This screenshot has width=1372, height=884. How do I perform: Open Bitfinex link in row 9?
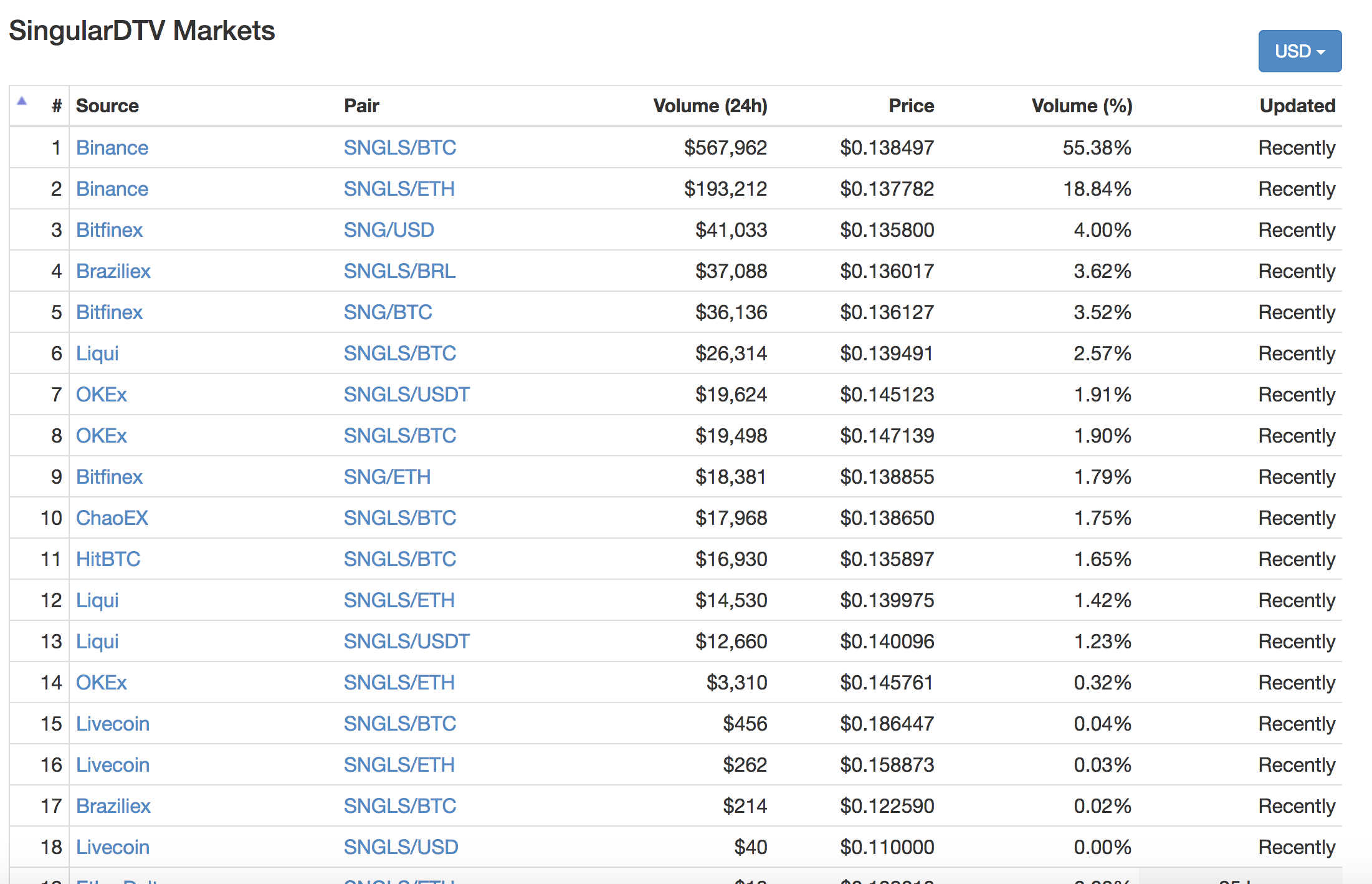(x=109, y=477)
